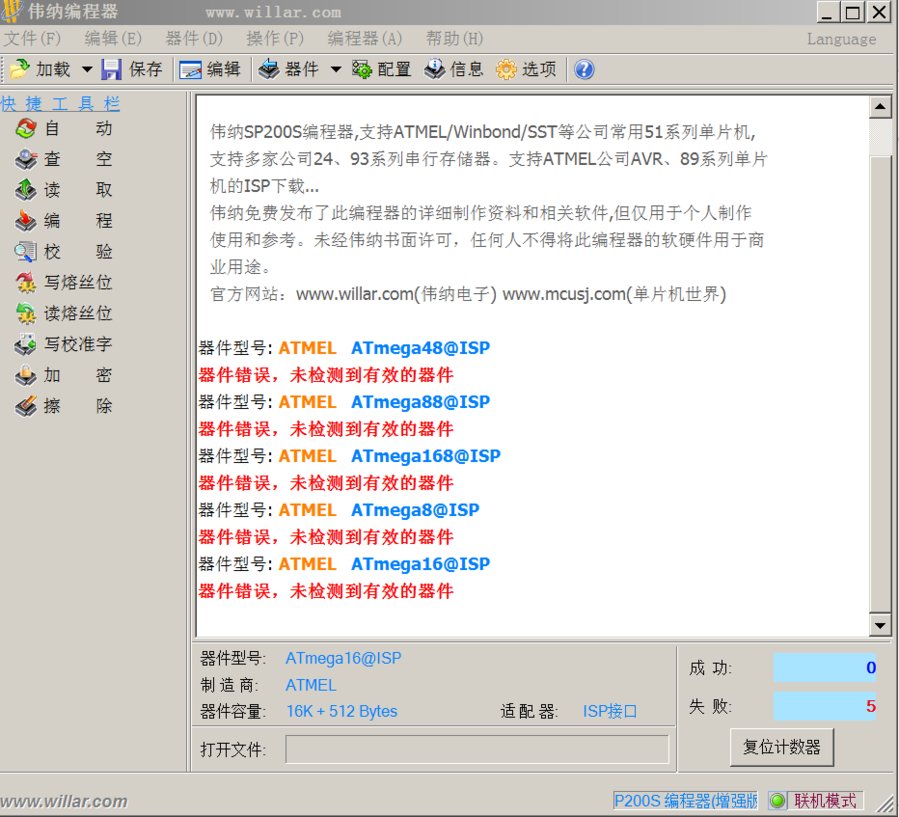Open the 器件(D) menu
This screenshot has width=899, height=817.
coord(194,38)
